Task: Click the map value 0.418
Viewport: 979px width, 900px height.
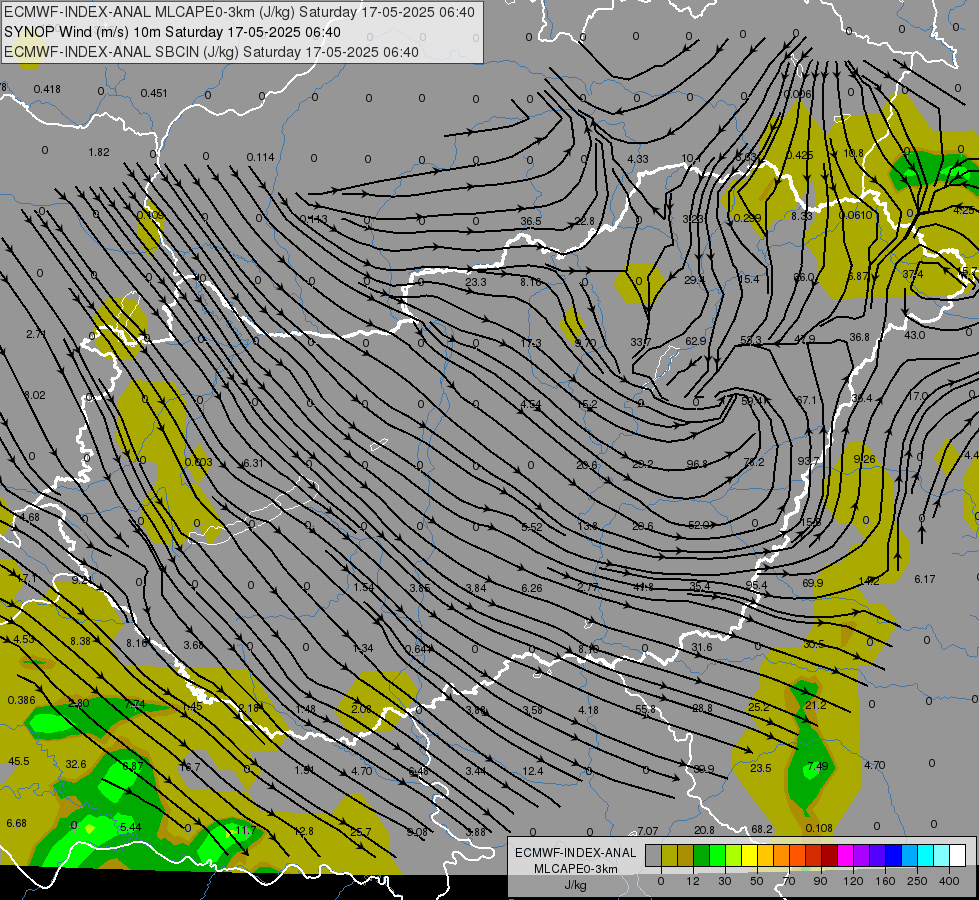Action: [x=47, y=89]
